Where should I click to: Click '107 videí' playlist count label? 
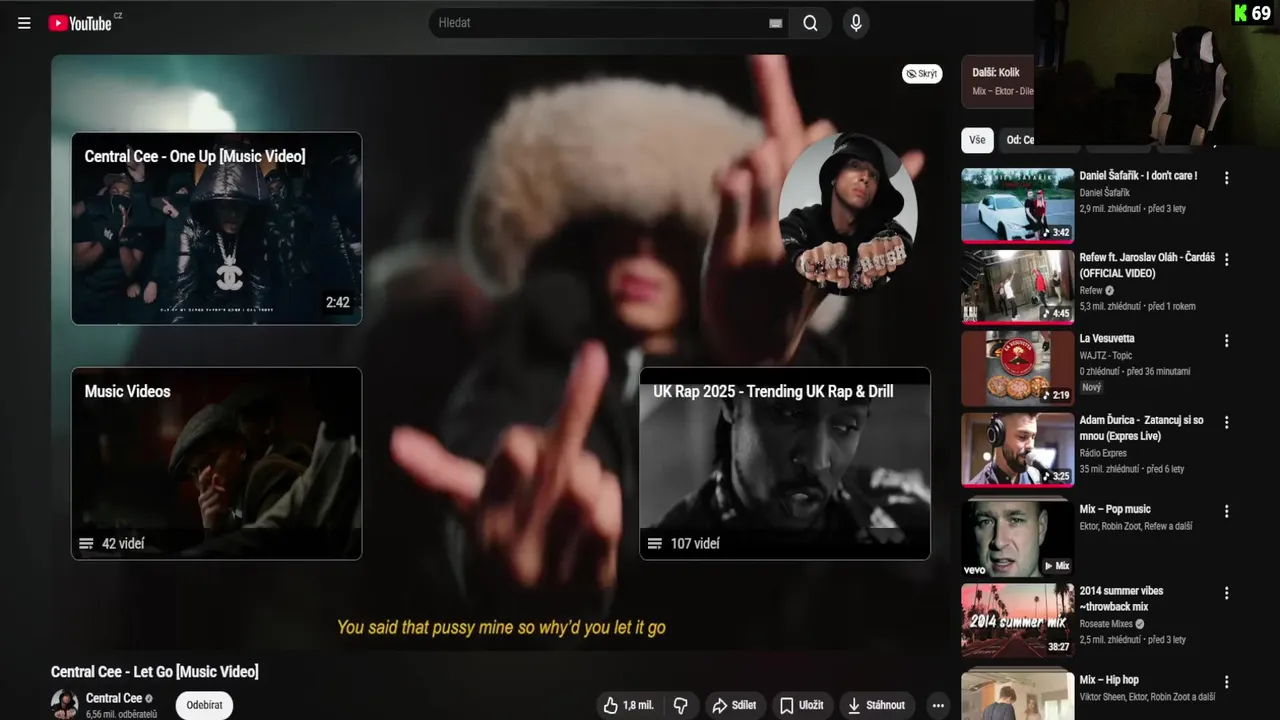[695, 544]
